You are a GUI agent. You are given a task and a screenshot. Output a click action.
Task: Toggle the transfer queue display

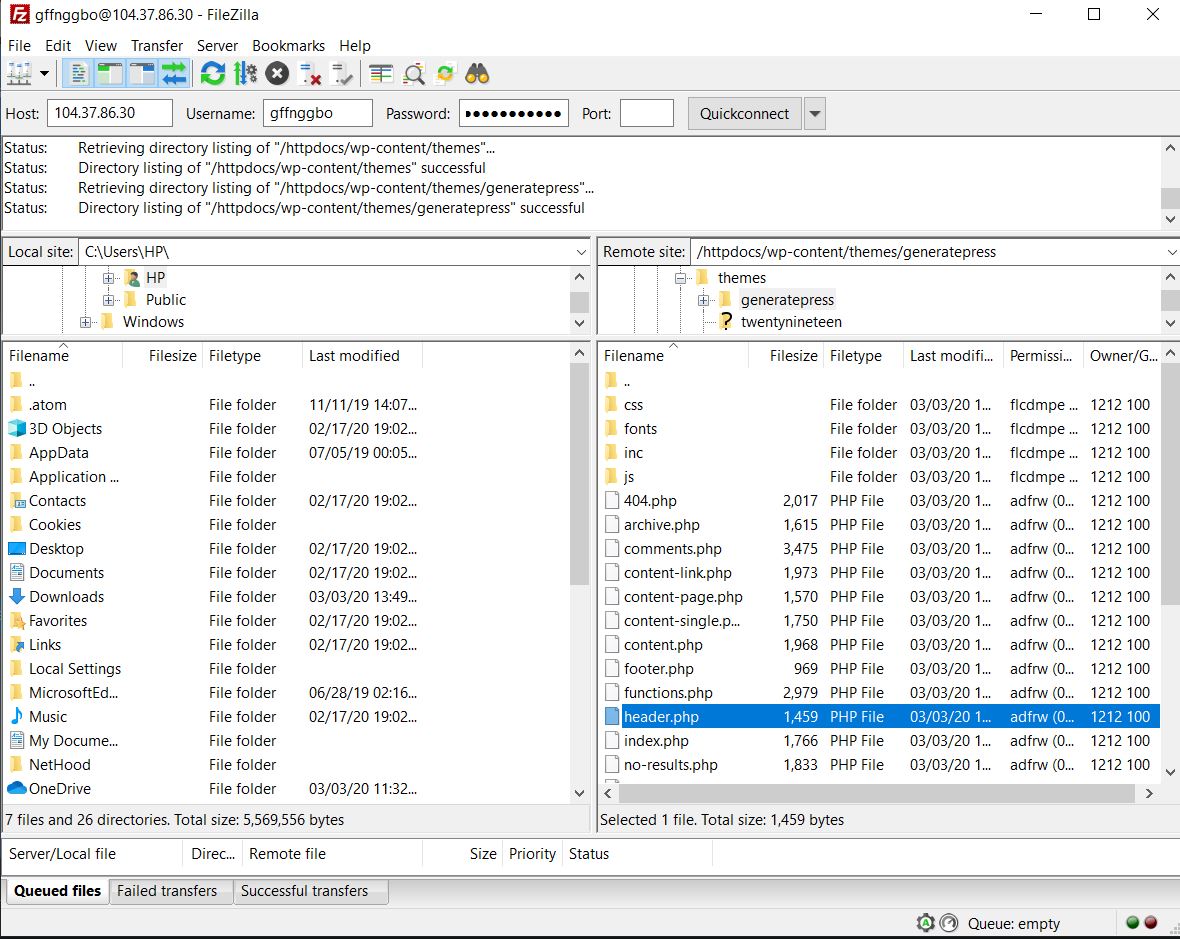pyautogui.click(x=174, y=74)
